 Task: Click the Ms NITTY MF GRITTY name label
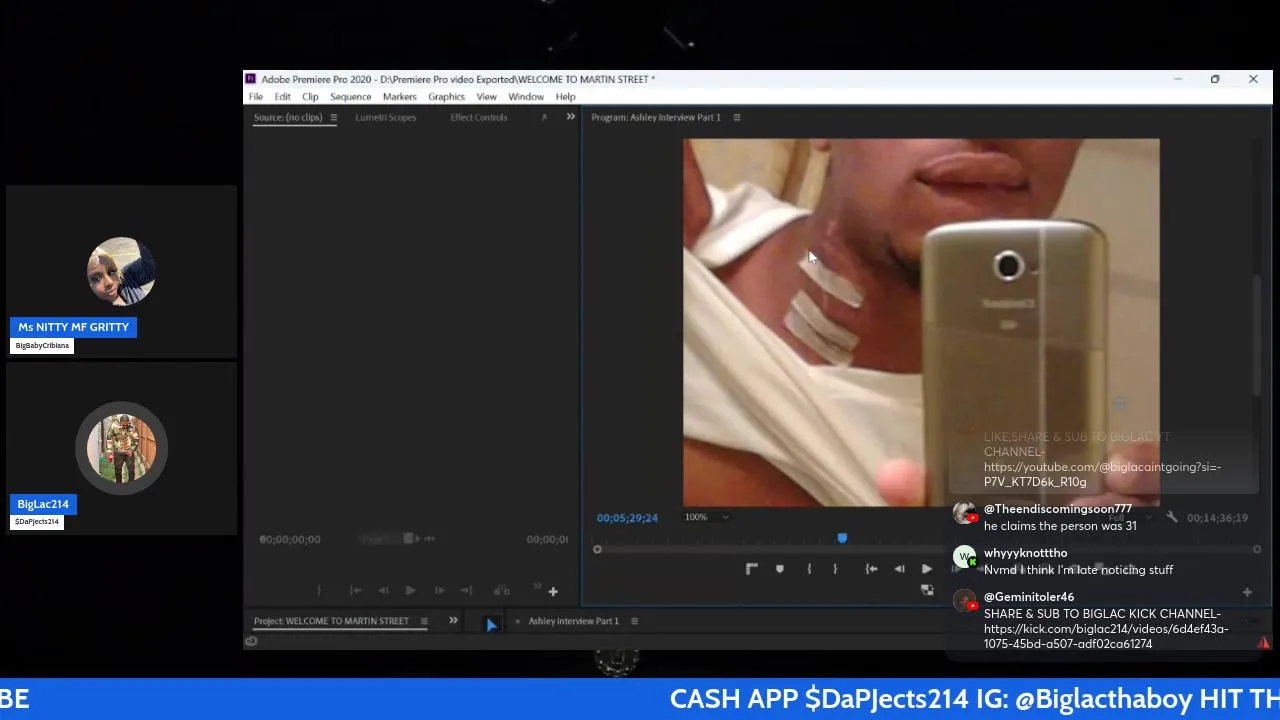[x=73, y=327]
